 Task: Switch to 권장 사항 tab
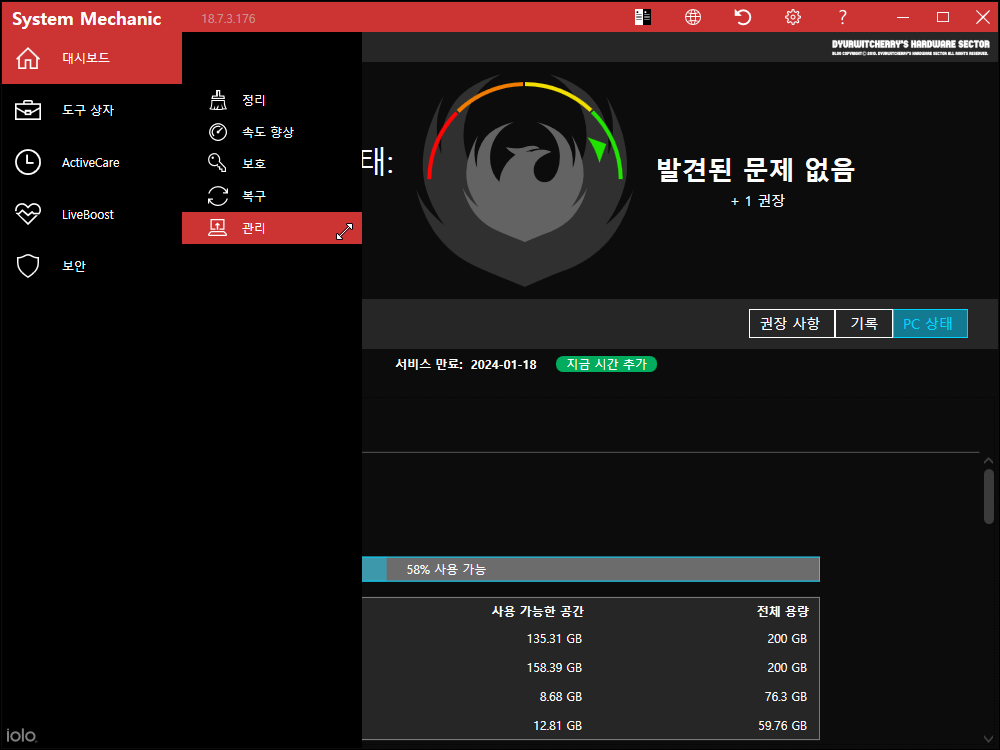(x=791, y=323)
